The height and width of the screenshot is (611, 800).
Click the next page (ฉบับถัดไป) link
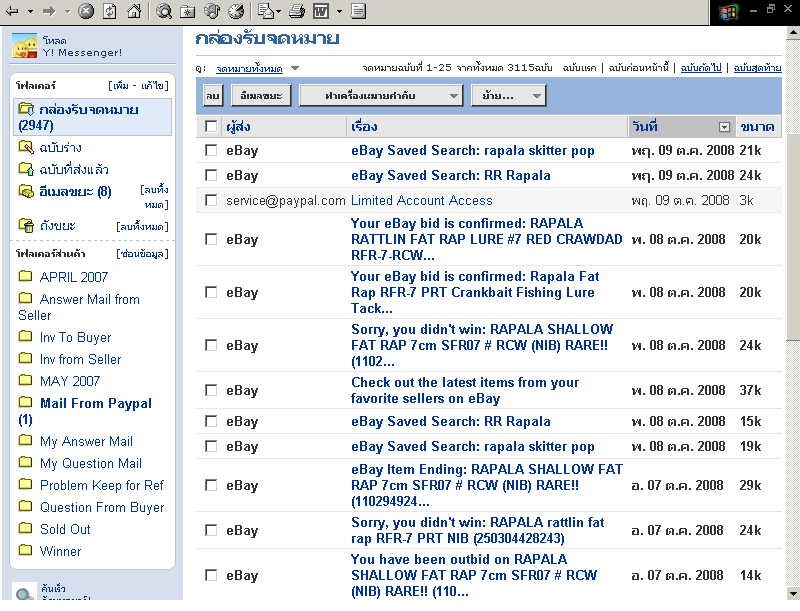click(701, 67)
